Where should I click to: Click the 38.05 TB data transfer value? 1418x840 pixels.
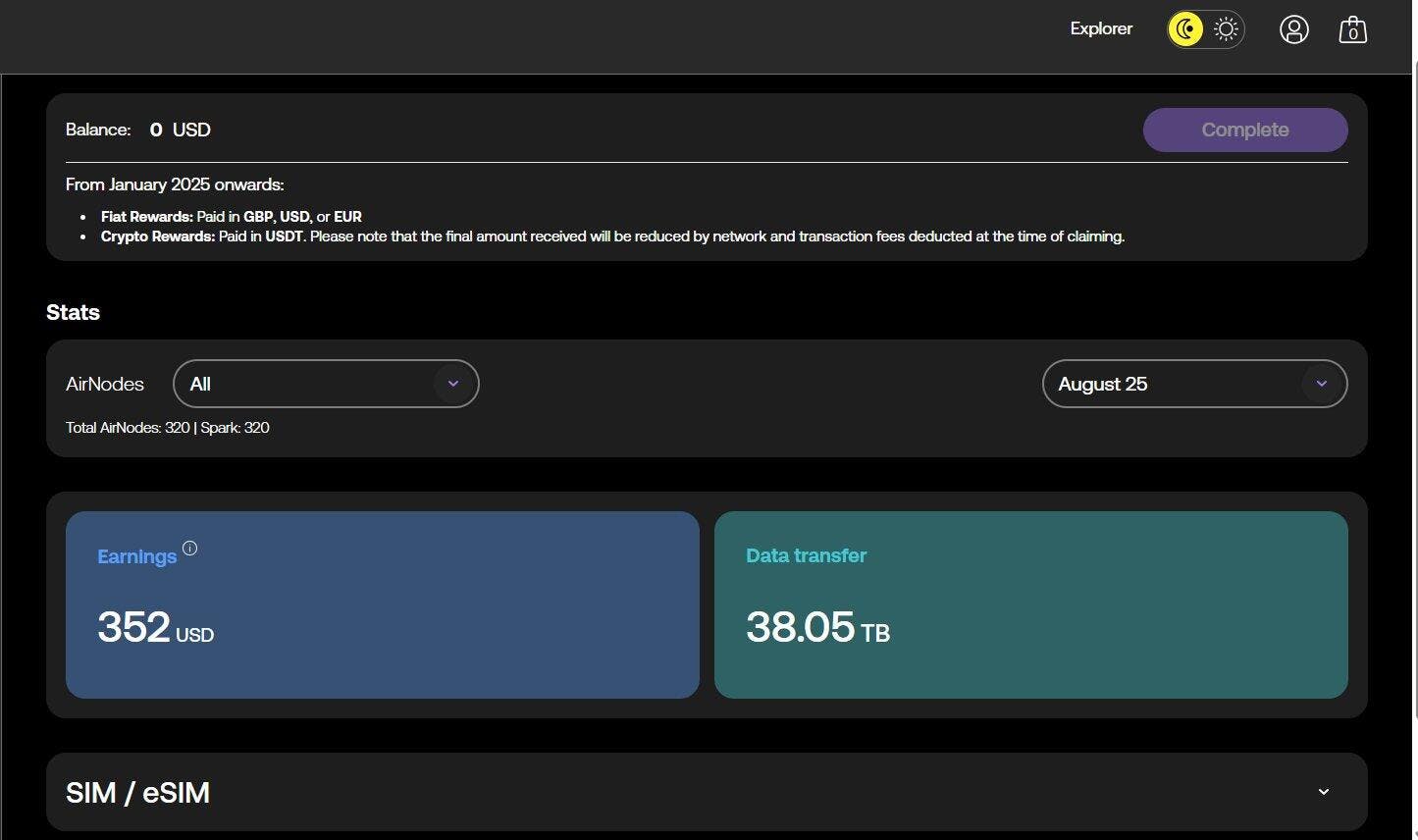[816, 628]
